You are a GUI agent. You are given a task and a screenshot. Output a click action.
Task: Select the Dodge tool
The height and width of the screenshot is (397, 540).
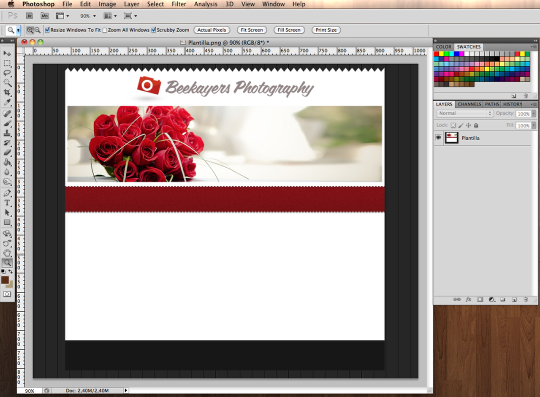pos(7,181)
